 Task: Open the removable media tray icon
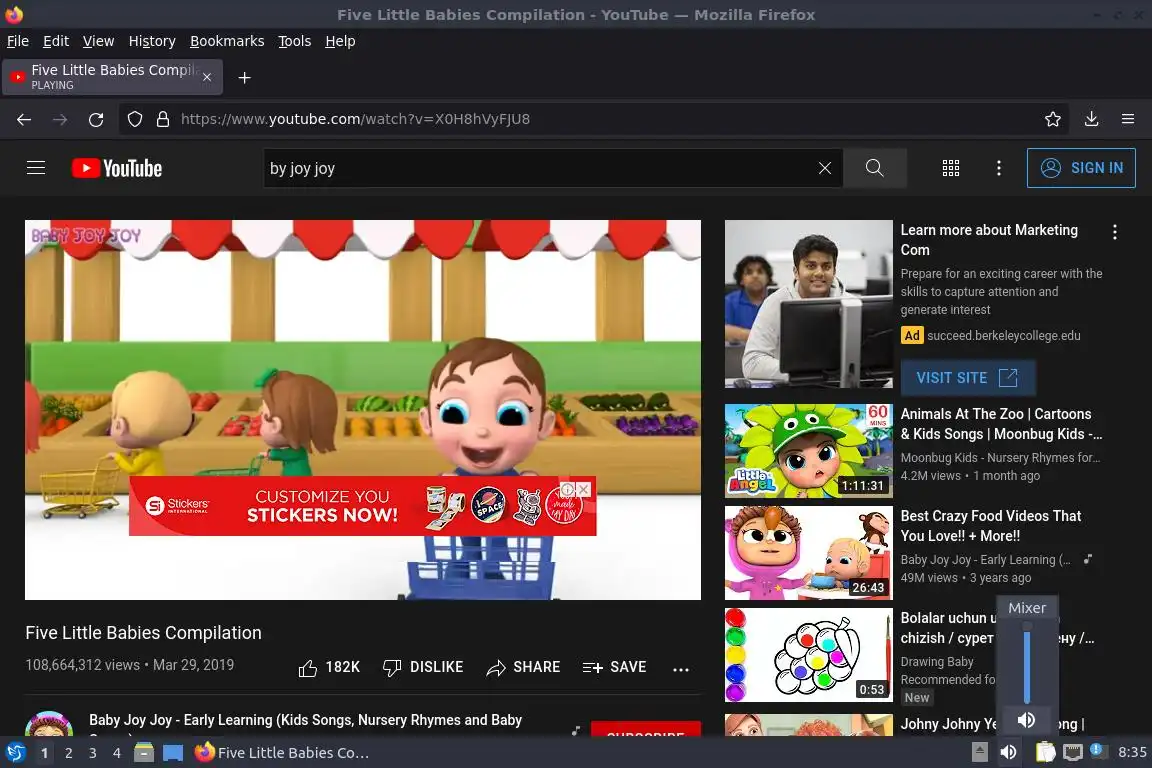pyautogui.click(x=979, y=752)
